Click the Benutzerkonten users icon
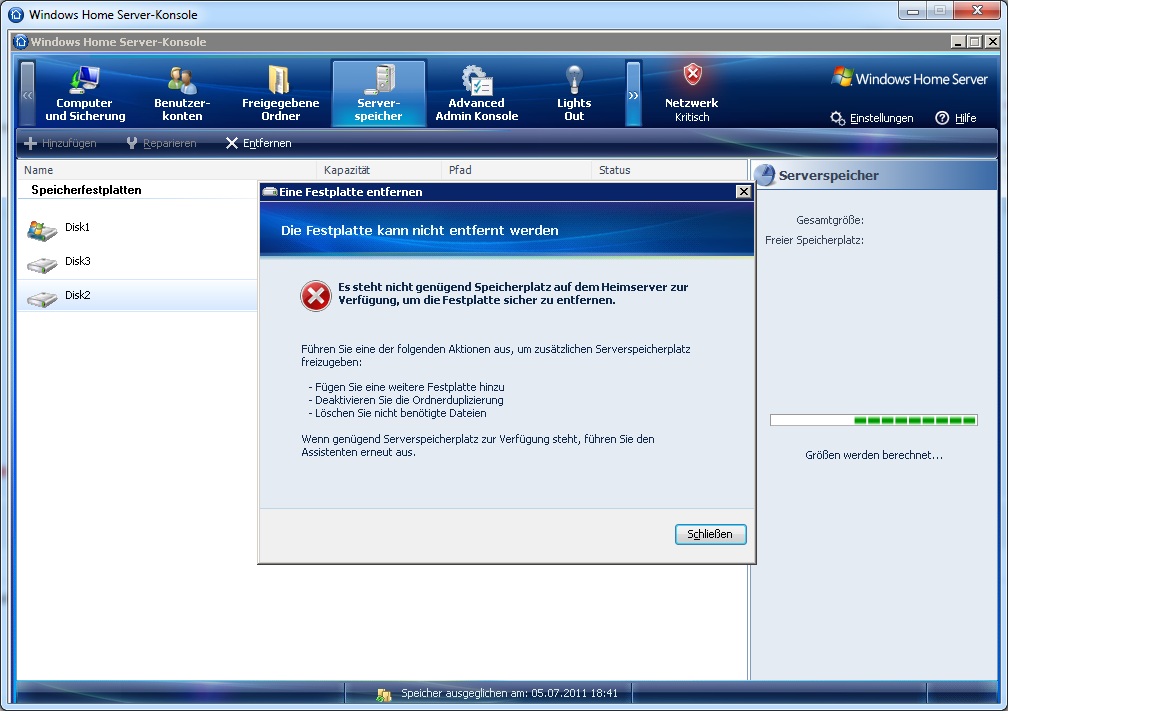This screenshot has width=1152, height=720. coord(181,79)
